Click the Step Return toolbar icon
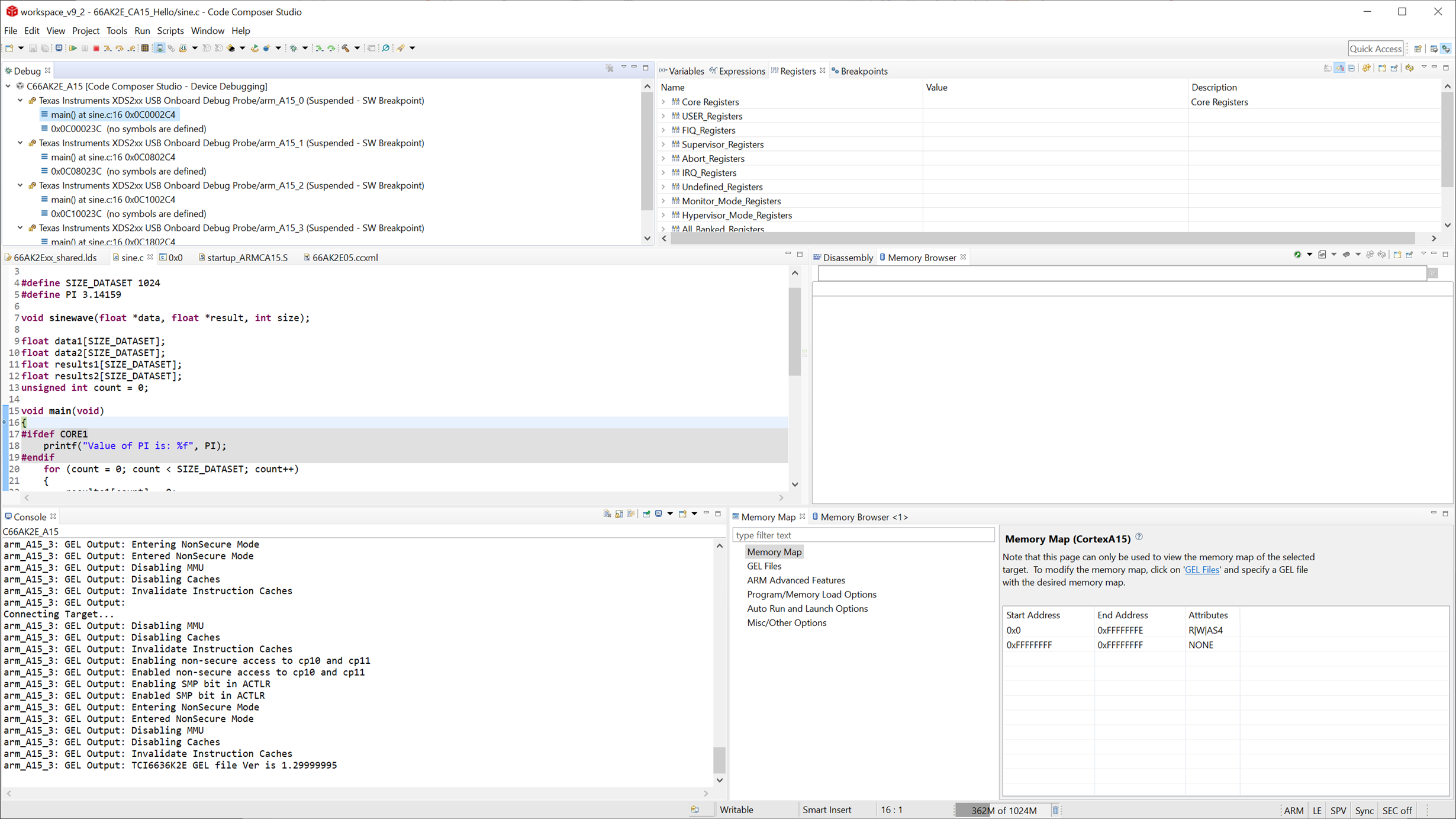 [131, 48]
